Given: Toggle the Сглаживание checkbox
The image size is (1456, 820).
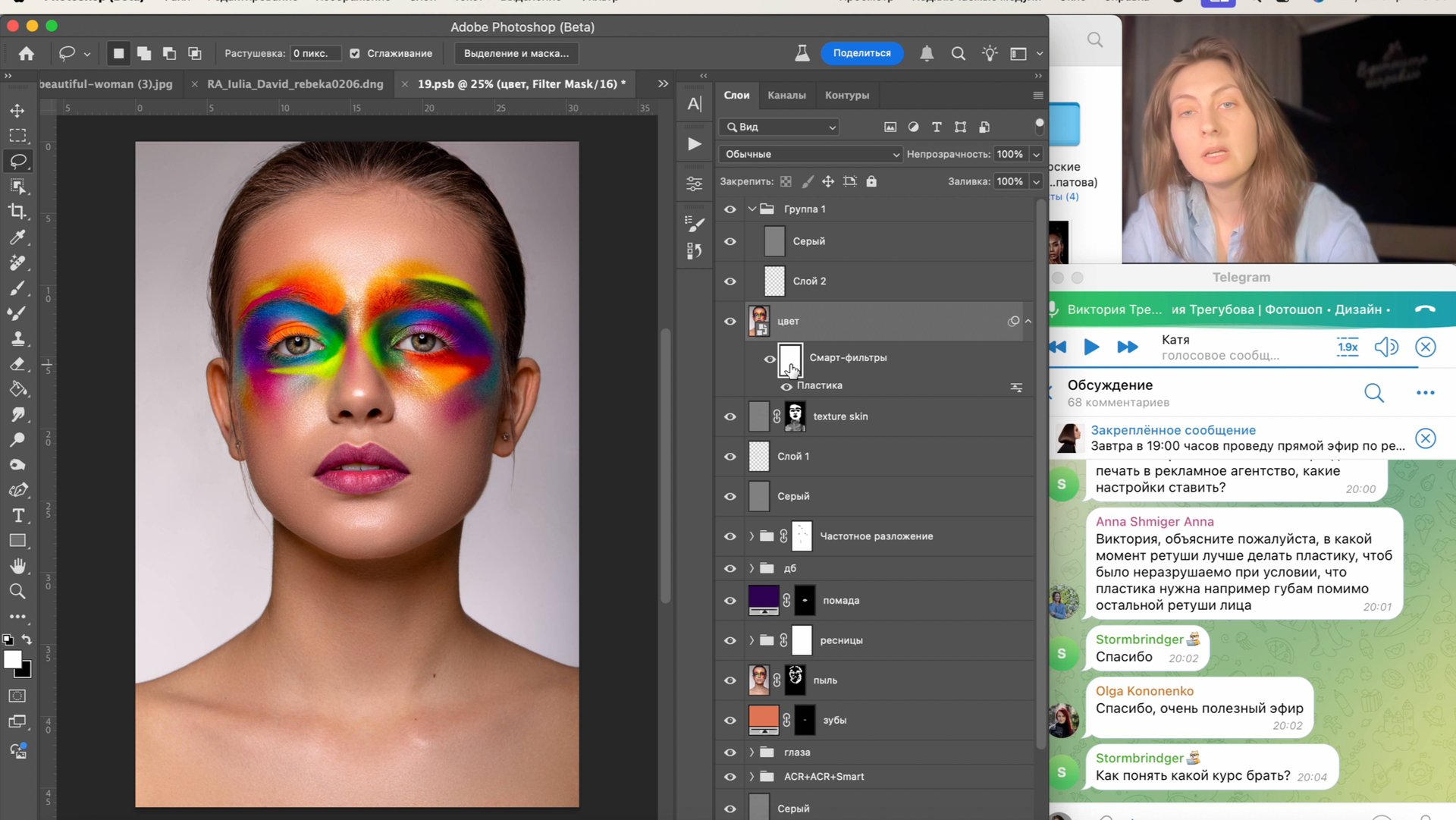Looking at the screenshot, I should (x=354, y=54).
